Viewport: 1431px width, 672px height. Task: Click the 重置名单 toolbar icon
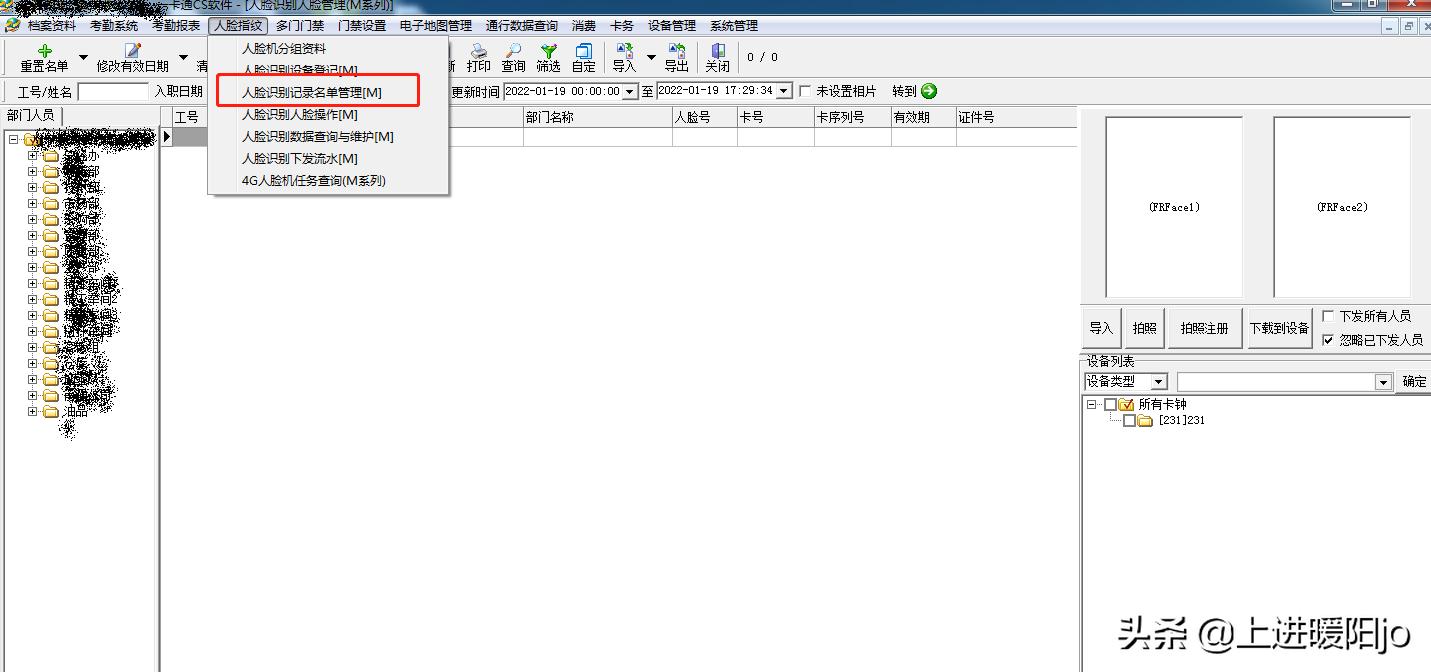tap(45, 51)
